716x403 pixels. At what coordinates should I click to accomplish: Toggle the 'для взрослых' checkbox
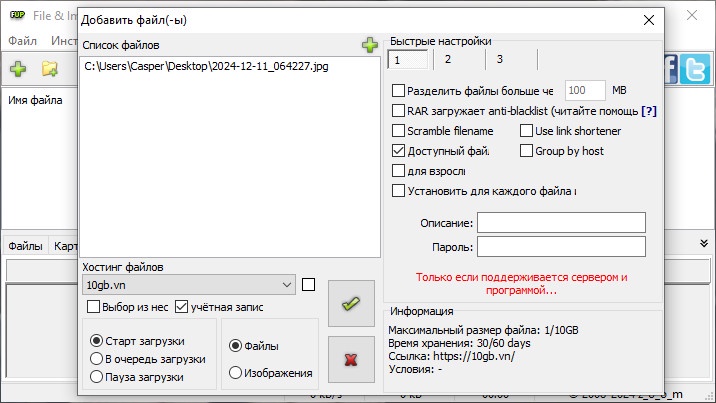click(x=398, y=171)
